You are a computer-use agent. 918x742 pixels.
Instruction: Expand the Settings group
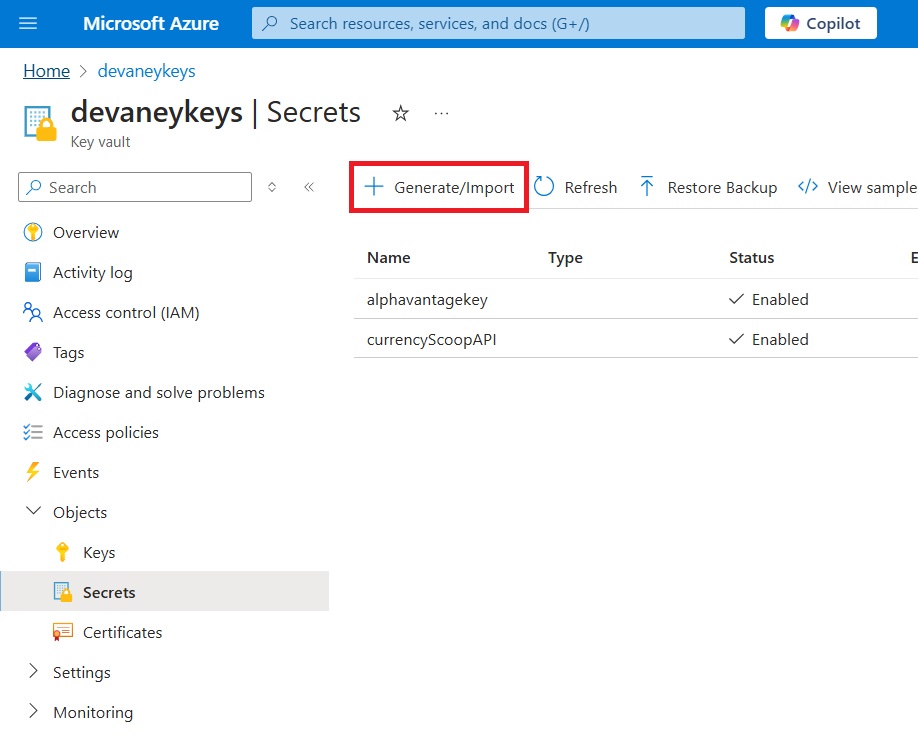pyautogui.click(x=33, y=671)
